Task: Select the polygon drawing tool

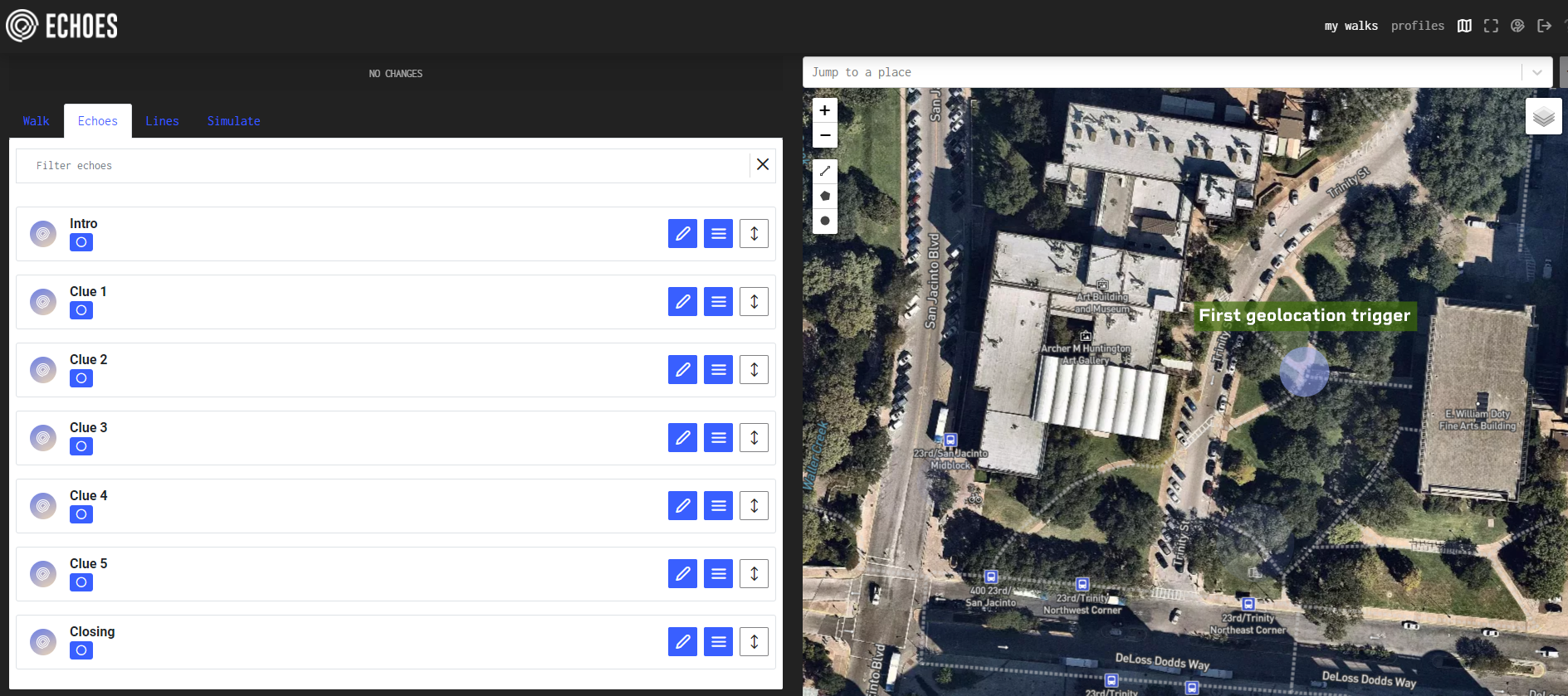Action: [824, 196]
